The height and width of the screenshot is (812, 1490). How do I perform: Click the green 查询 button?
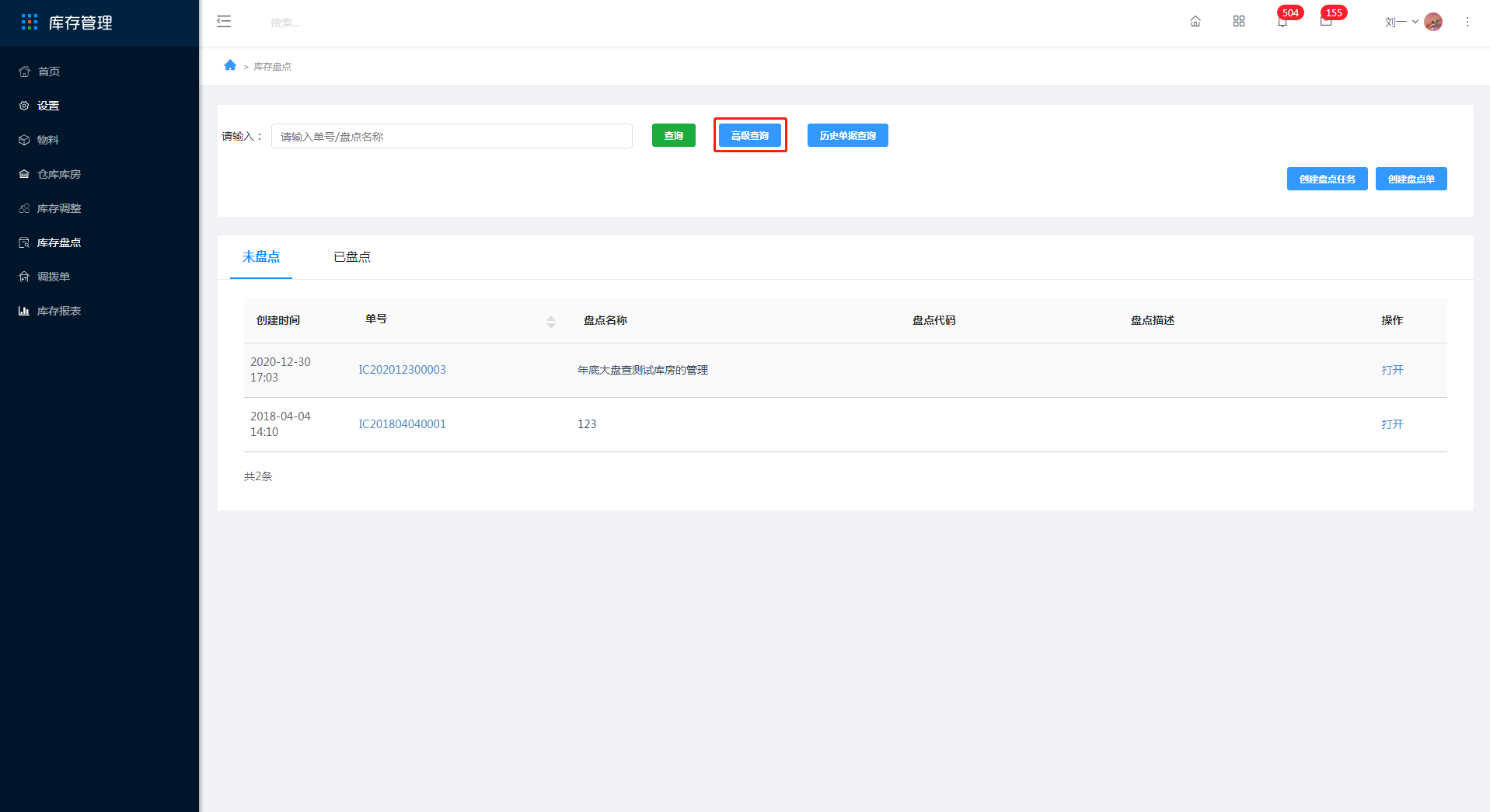pyautogui.click(x=674, y=135)
